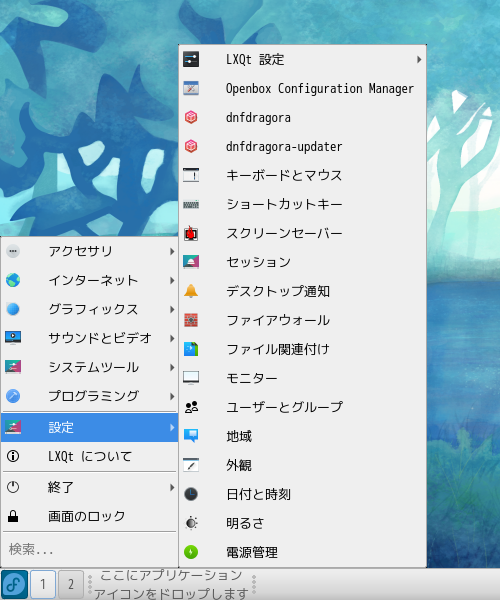The width and height of the screenshot is (500, 600).
Task: Expand the LXQt 設定 submenu arrow
Action: [x=419, y=60]
